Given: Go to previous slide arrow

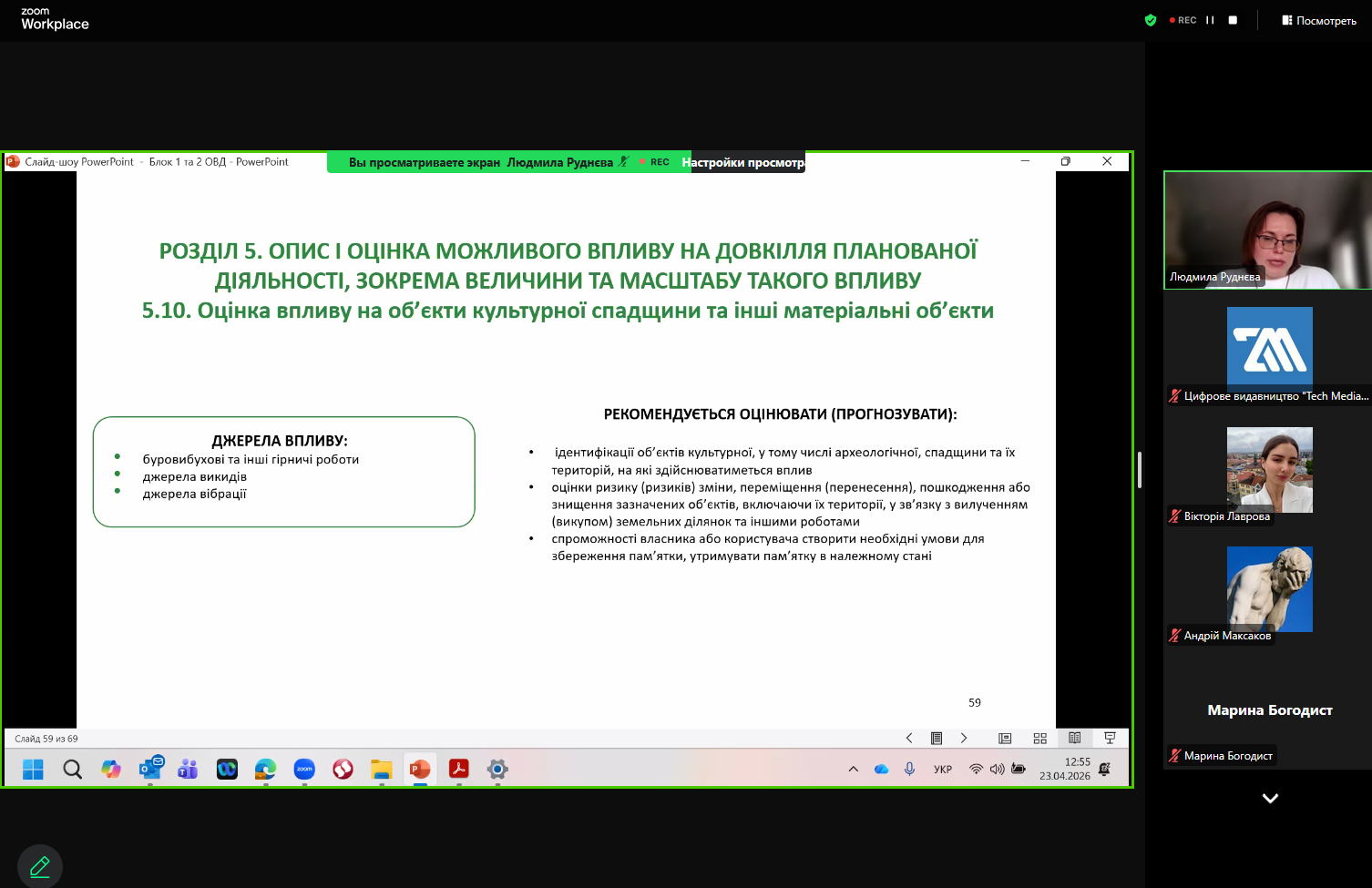Looking at the screenshot, I should point(908,739).
